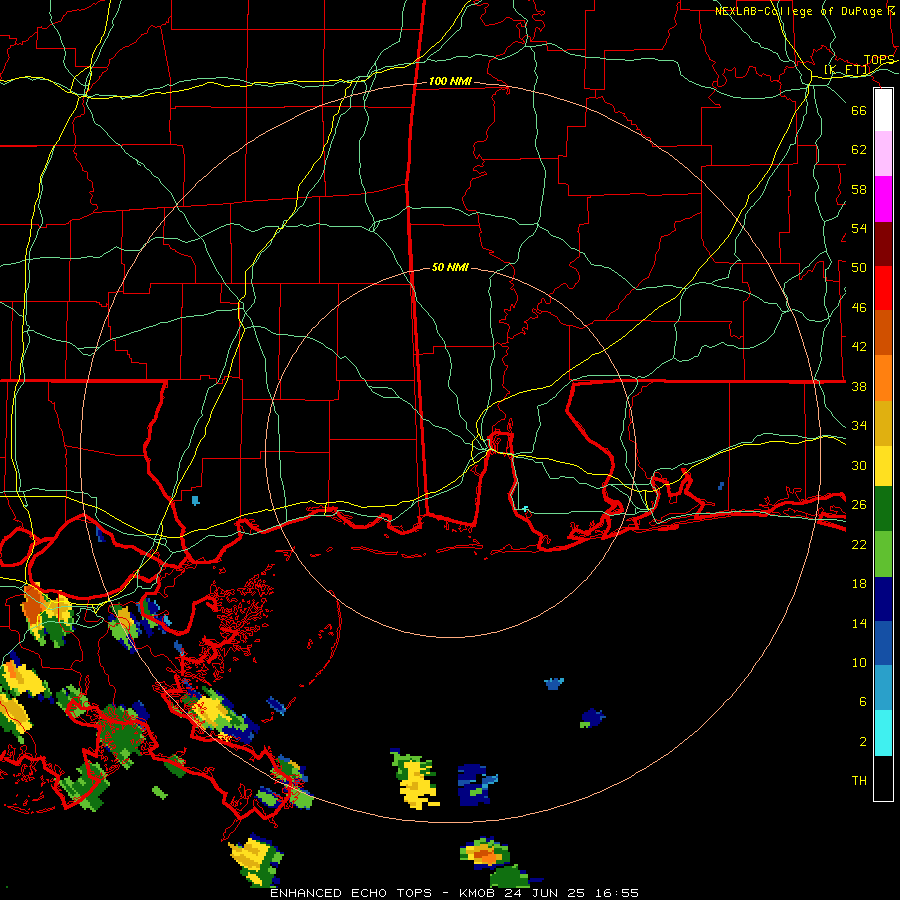
Task: Click the "(K FT)" units label
Action: [x=847, y=70]
